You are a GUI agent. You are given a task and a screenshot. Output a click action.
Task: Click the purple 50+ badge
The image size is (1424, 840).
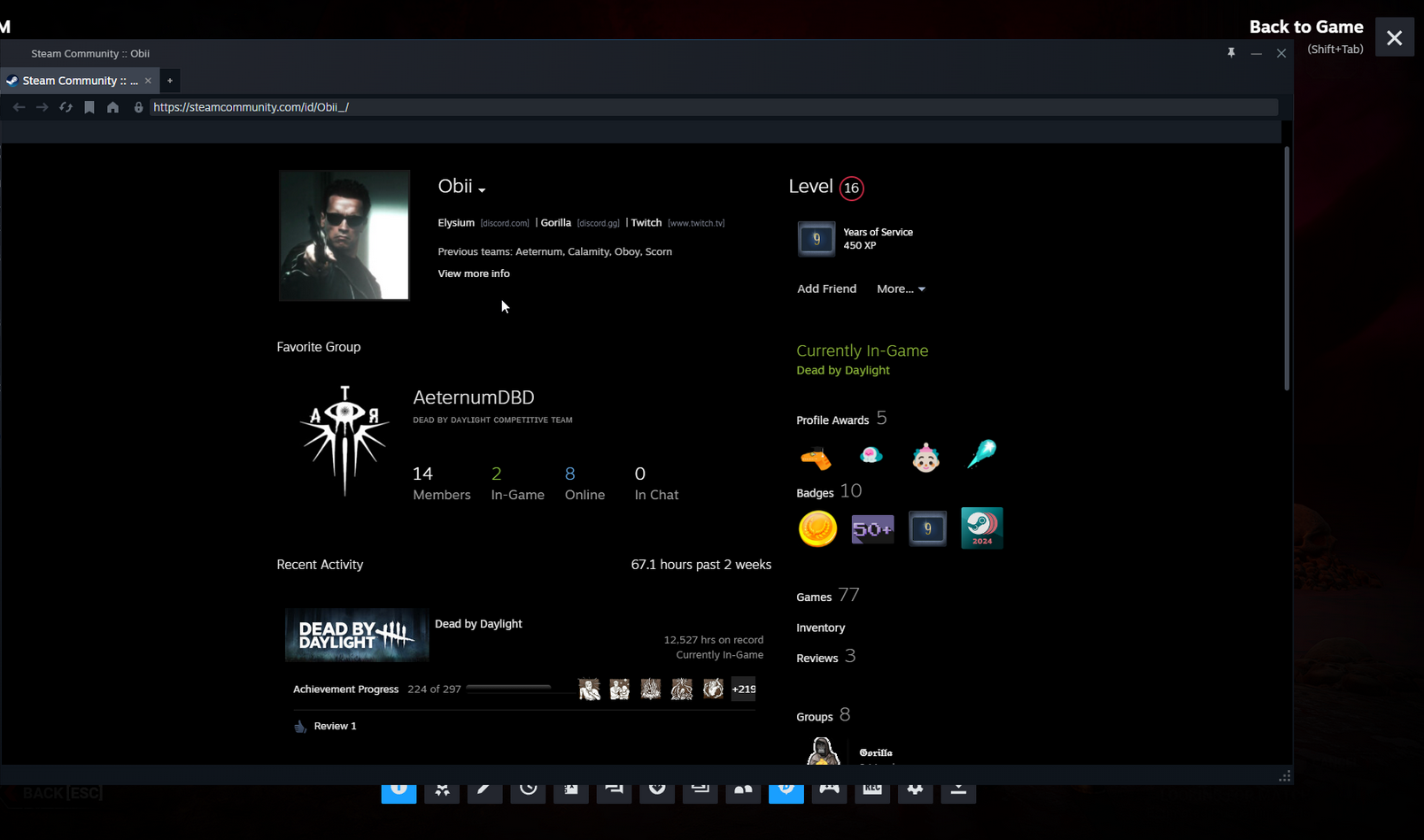872,529
